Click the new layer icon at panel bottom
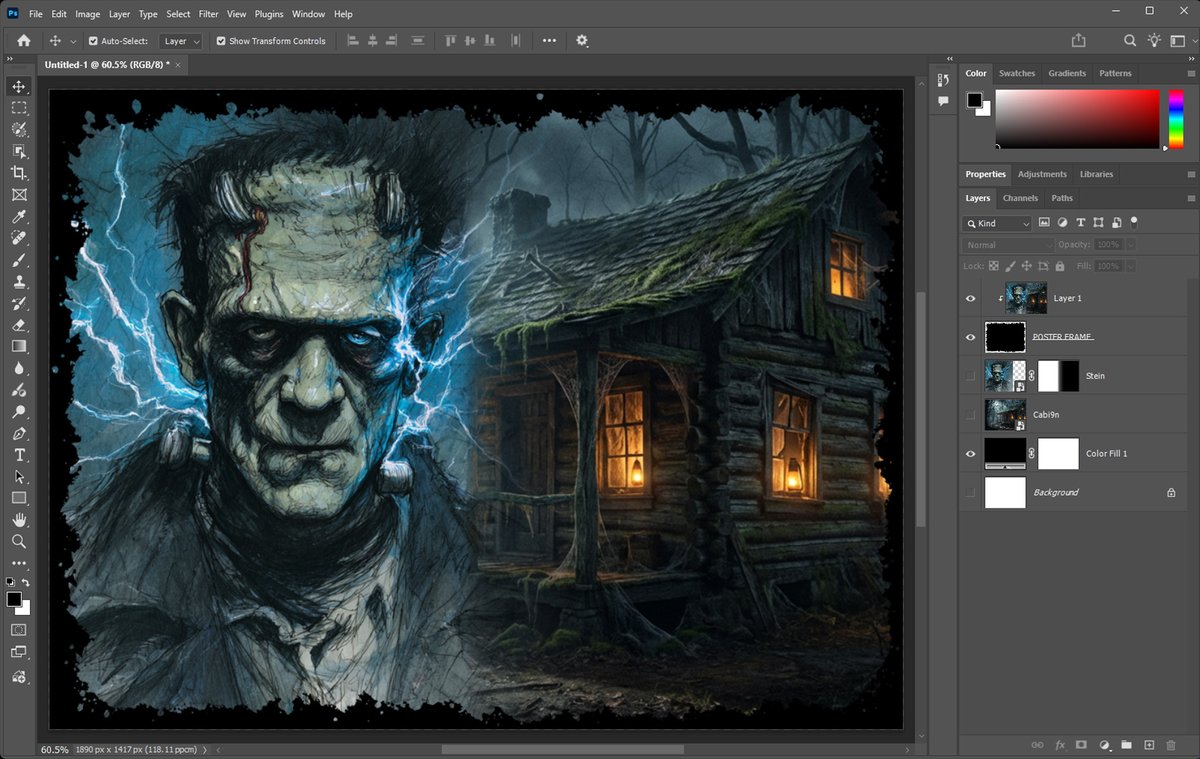1200x759 pixels. 1149,745
